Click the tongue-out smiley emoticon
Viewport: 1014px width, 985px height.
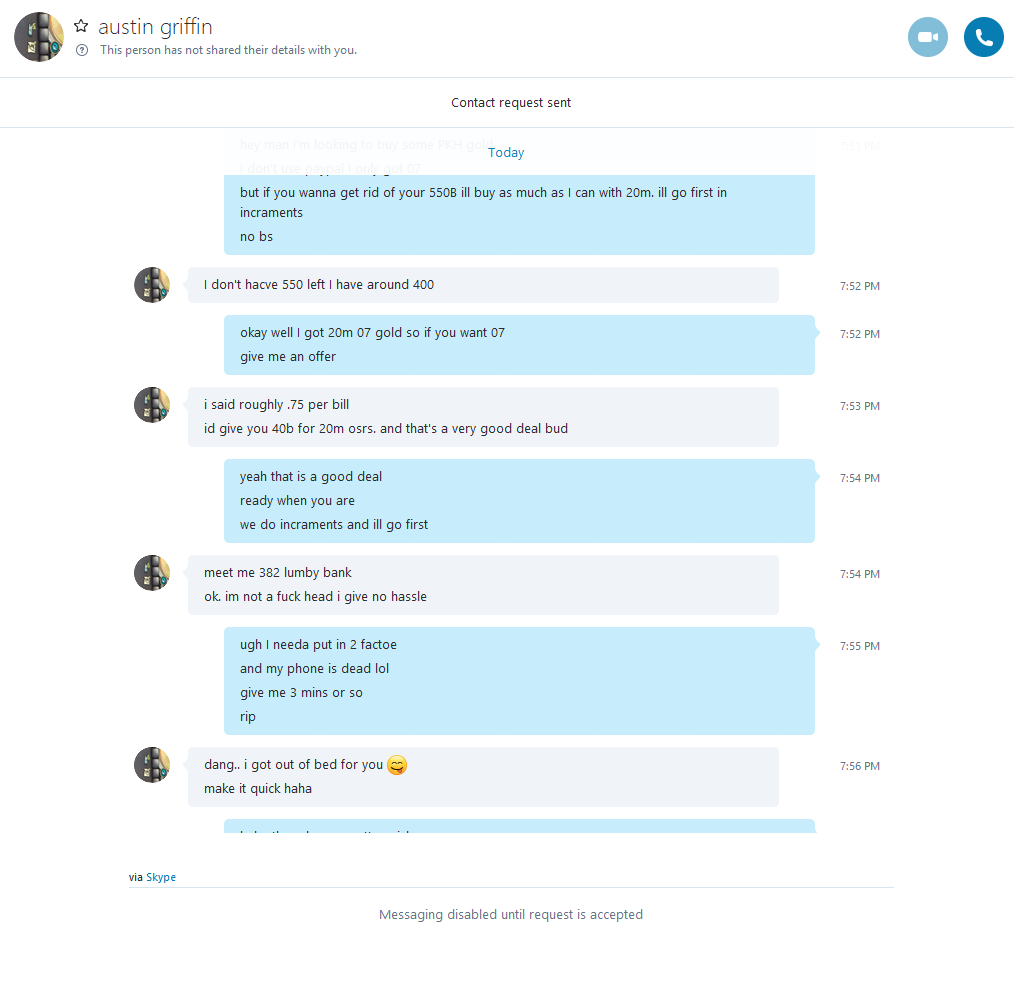pos(397,765)
